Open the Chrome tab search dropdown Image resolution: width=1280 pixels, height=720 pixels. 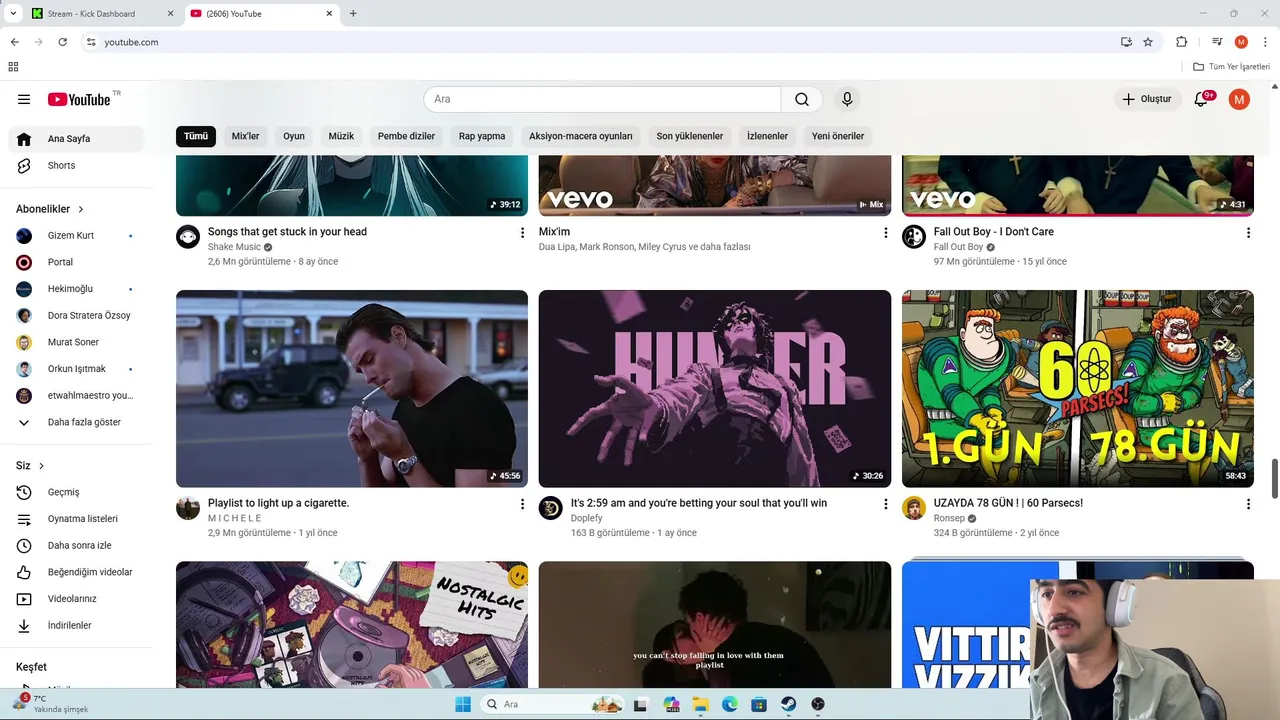(13, 13)
